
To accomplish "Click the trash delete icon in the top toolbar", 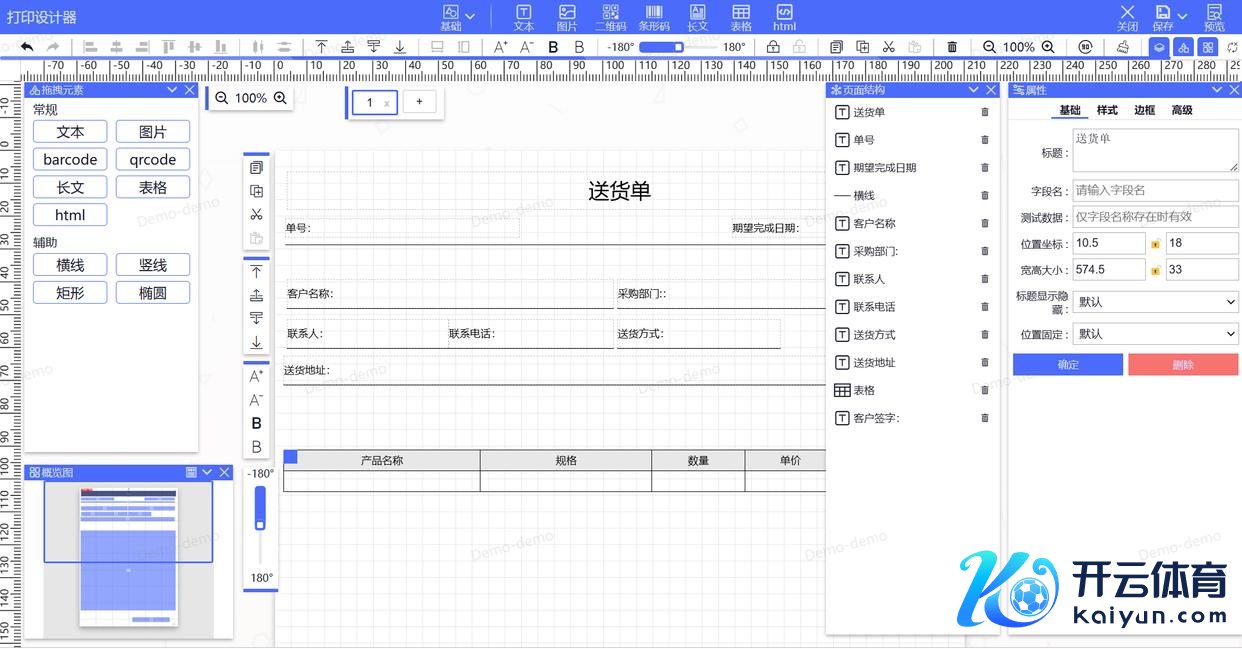I will click(x=952, y=47).
